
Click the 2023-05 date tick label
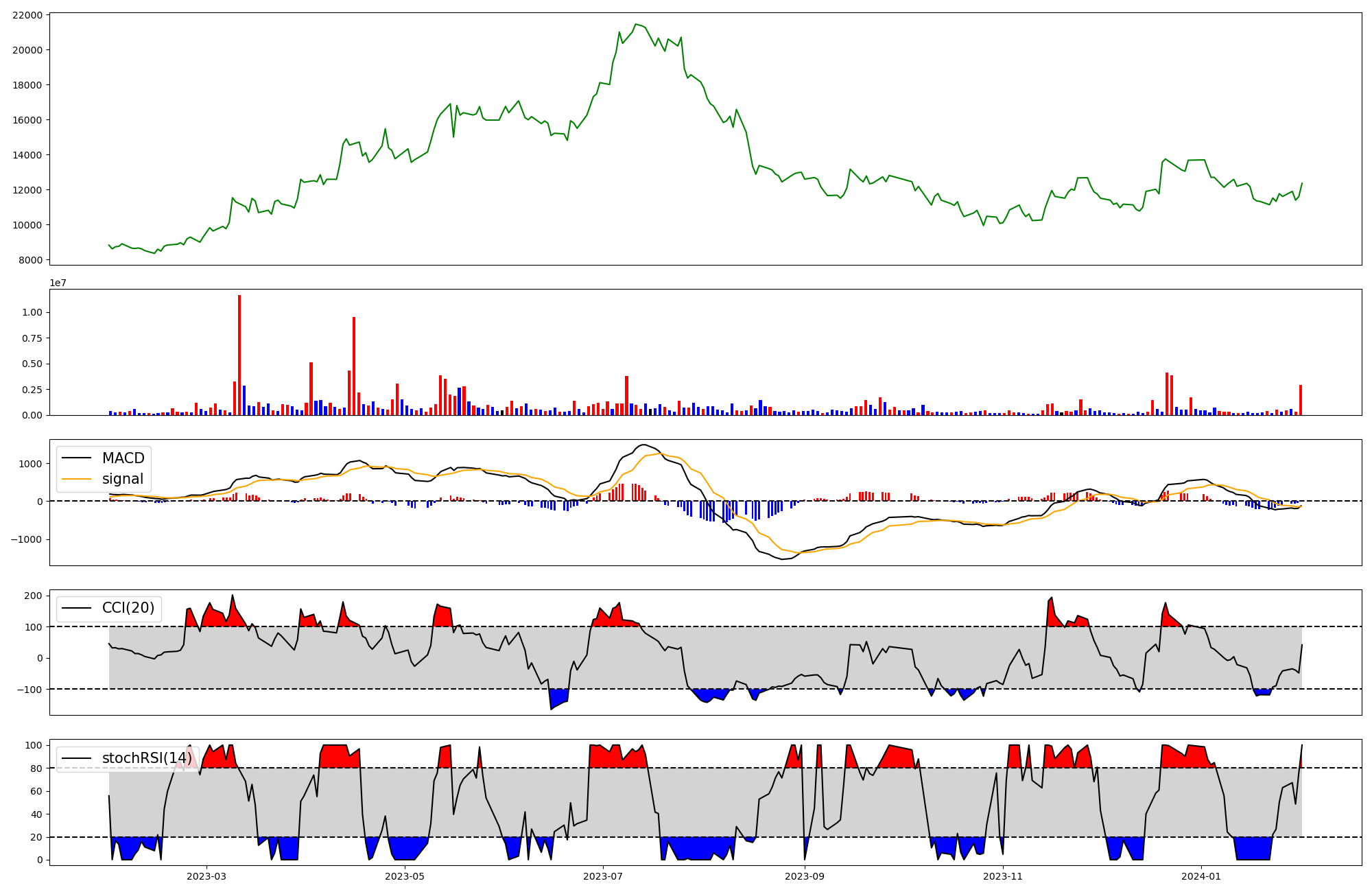(405, 876)
